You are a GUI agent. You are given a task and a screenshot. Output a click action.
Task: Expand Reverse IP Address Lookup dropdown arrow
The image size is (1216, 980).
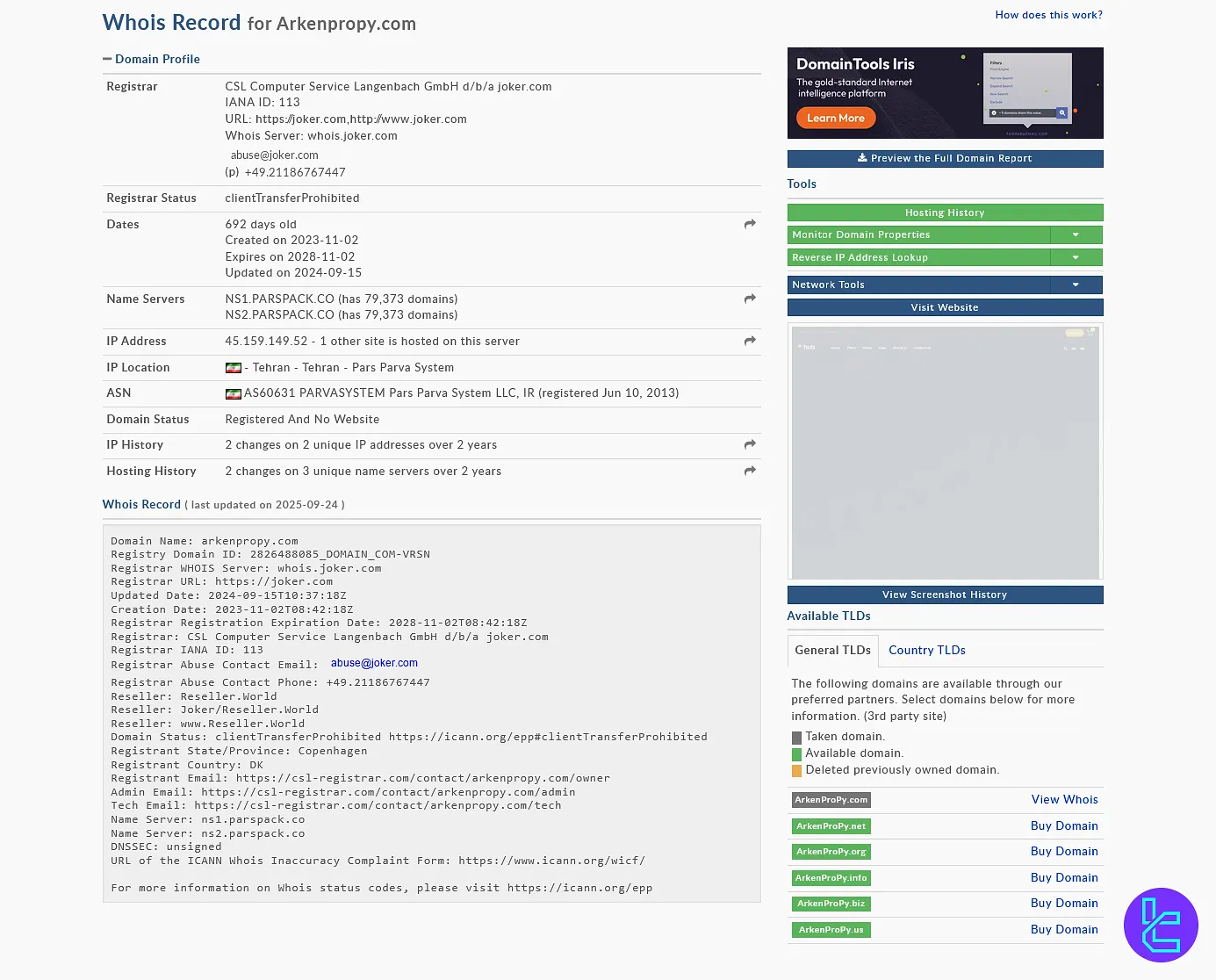click(1076, 258)
